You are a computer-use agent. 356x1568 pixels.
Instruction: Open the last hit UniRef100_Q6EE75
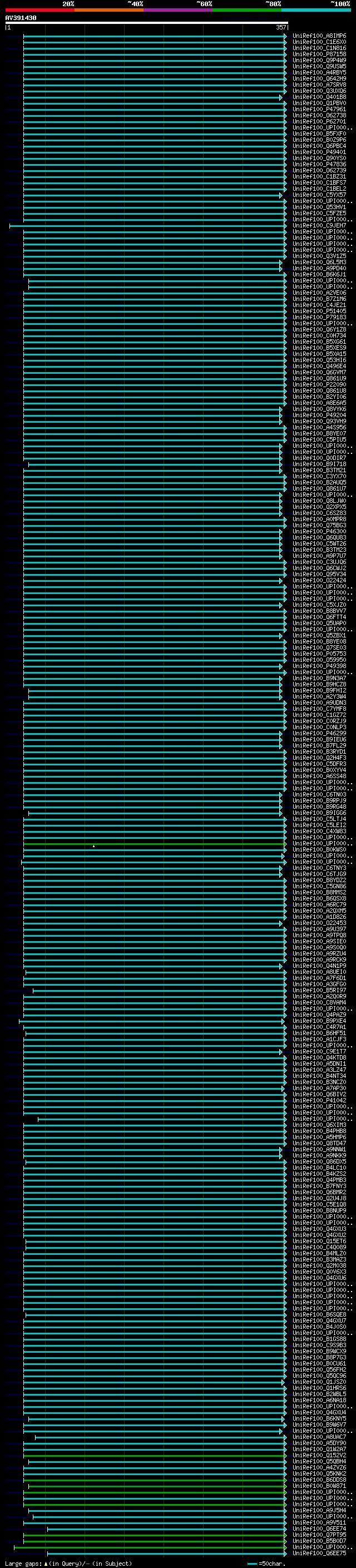coord(319,1553)
